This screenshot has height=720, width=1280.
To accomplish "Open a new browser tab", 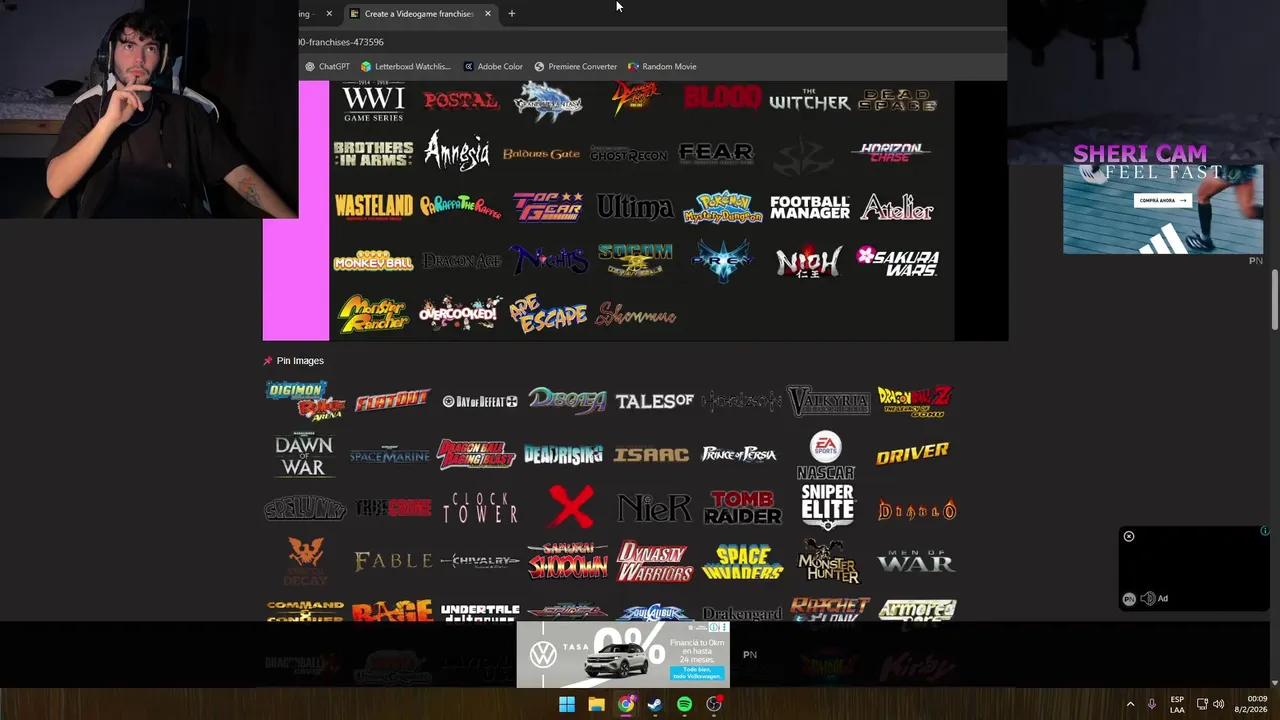I will pos(511,14).
